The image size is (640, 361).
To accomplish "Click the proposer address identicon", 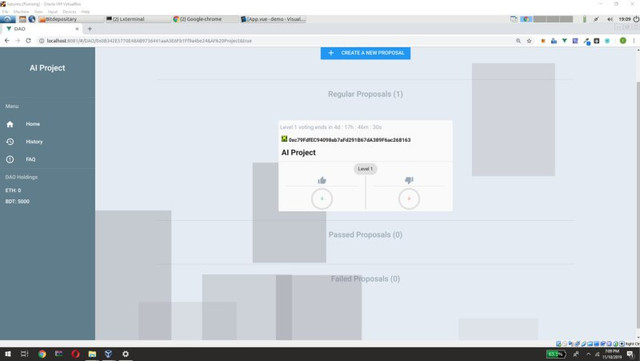I will pos(284,139).
